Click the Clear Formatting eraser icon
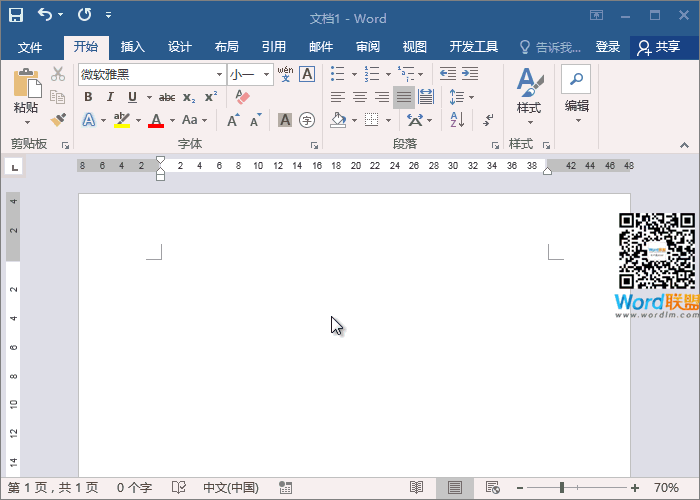700x500 pixels. [242, 97]
